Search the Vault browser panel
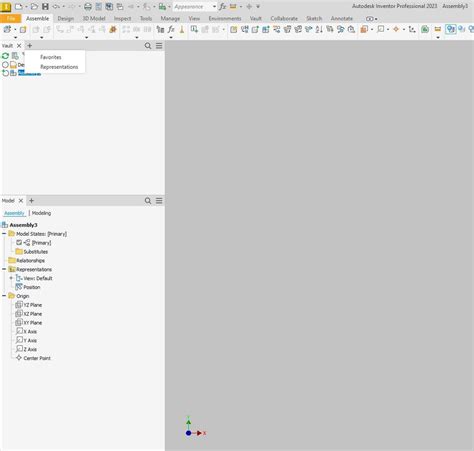This screenshot has height=451, width=474. click(x=148, y=46)
